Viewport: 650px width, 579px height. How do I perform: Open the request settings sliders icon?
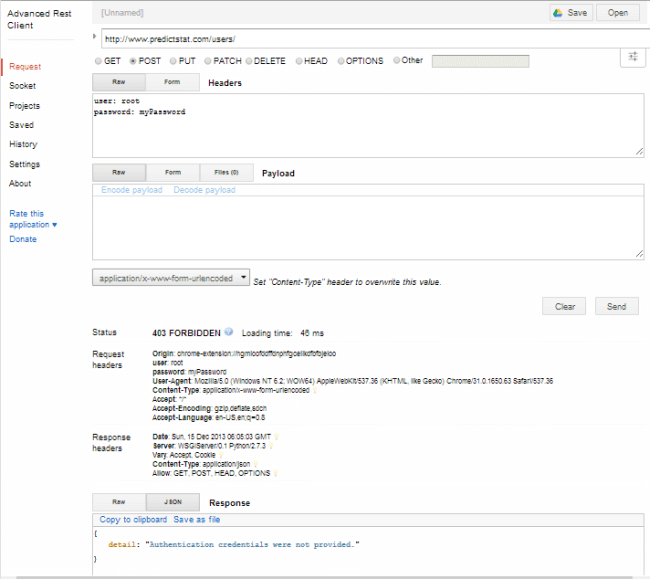coord(633,56)
